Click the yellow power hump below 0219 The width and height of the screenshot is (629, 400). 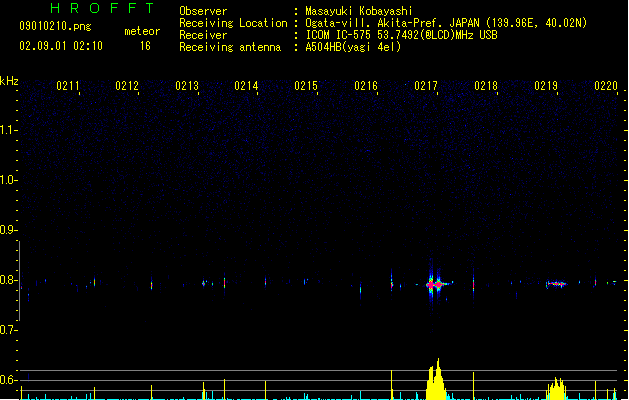point(556,388)
